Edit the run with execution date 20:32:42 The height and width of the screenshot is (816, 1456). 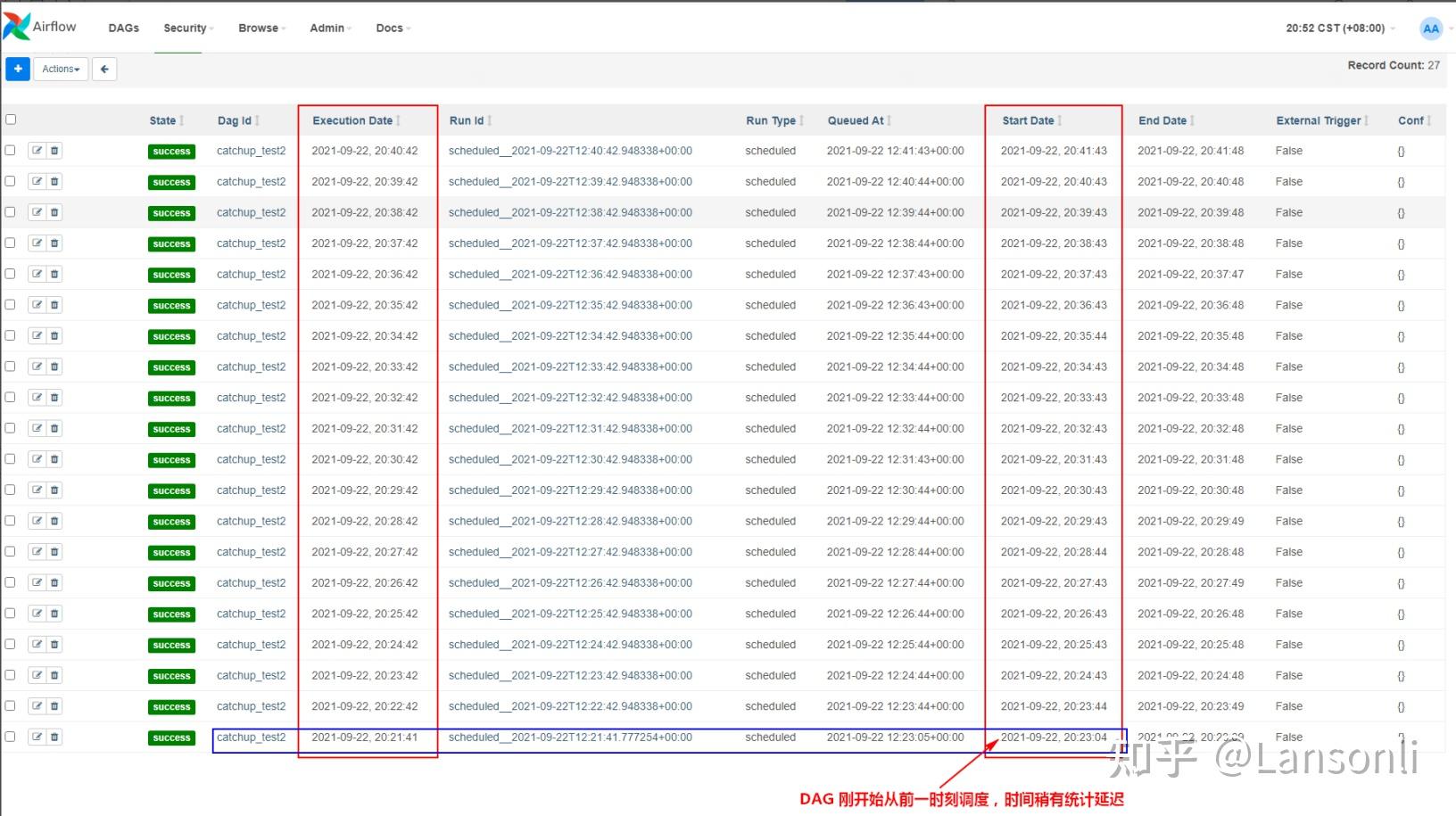tap(37, 398)
